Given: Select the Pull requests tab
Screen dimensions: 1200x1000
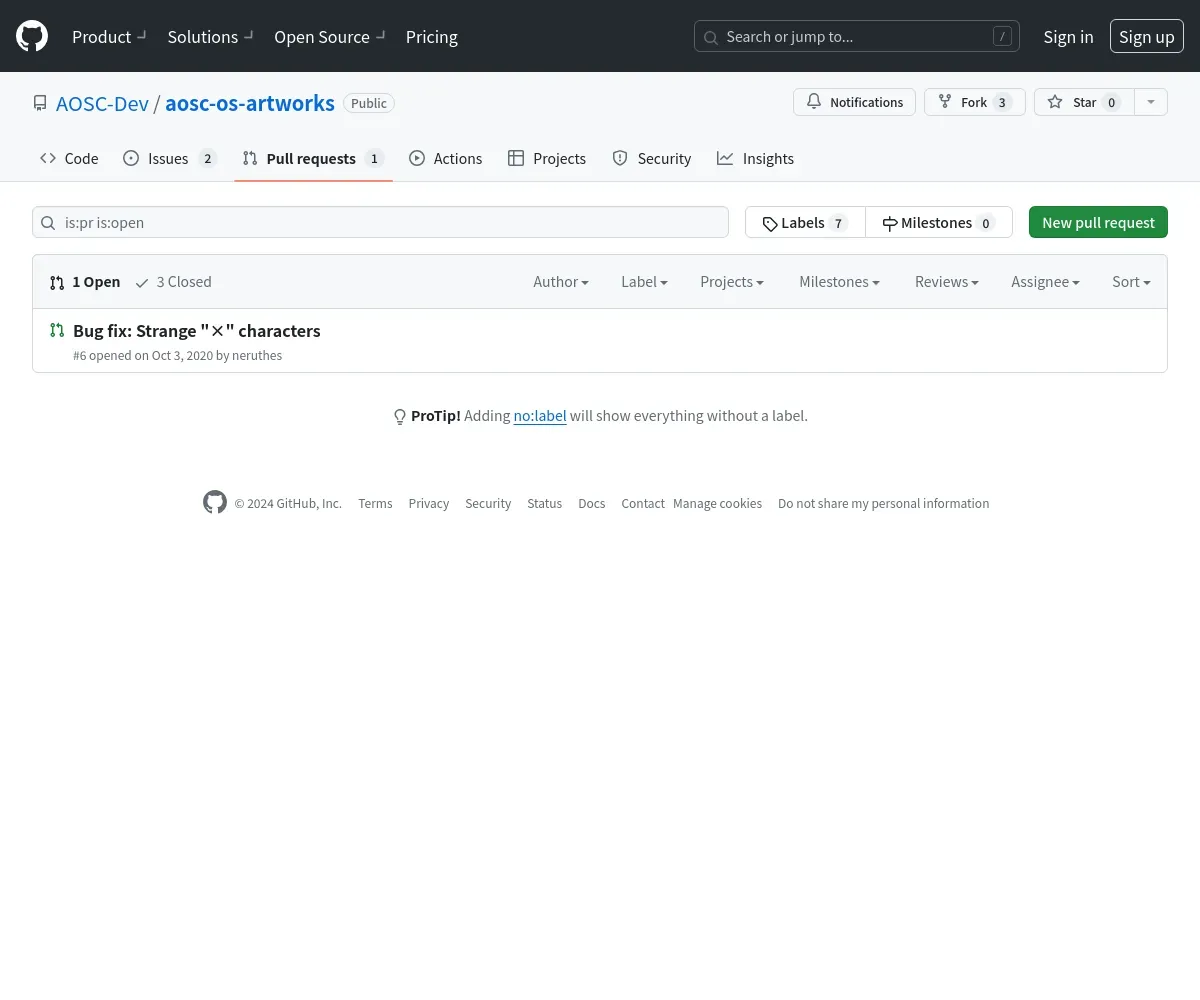Looking at the screenshot, I should 313,158.
